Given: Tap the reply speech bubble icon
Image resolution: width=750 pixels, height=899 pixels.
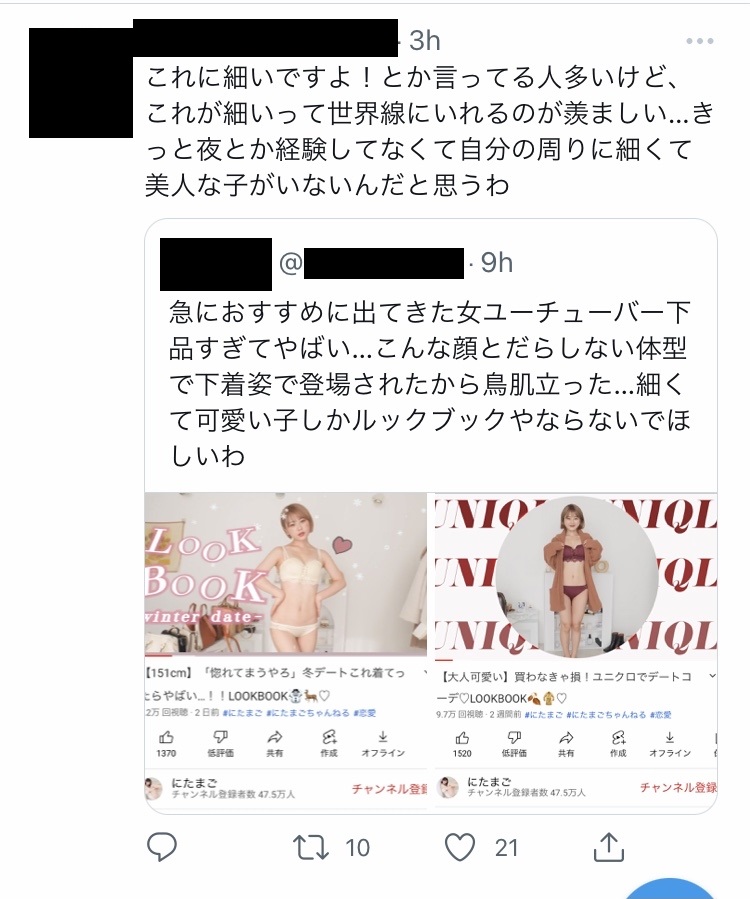Looking at the screenshot, I should tap(162, 847).
